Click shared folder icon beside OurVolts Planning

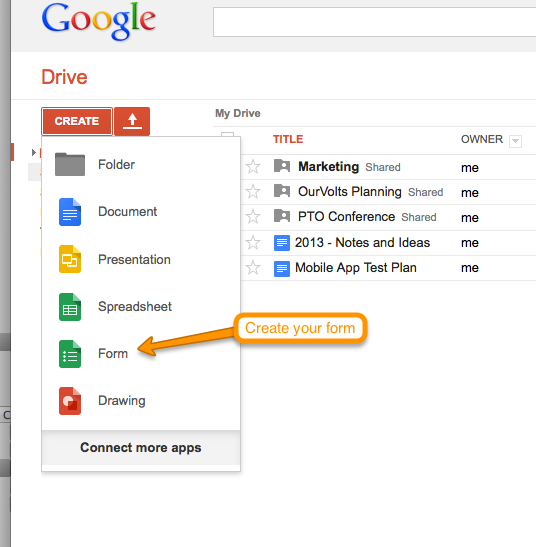(x=282, y=191)
